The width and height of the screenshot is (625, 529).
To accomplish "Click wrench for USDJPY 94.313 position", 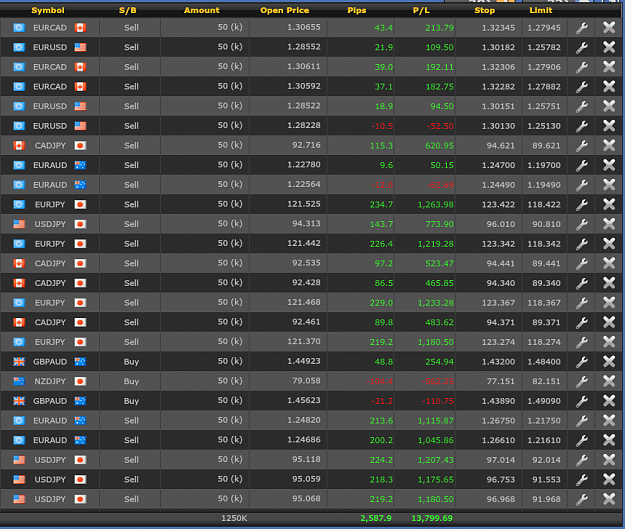I will (582, 224).
